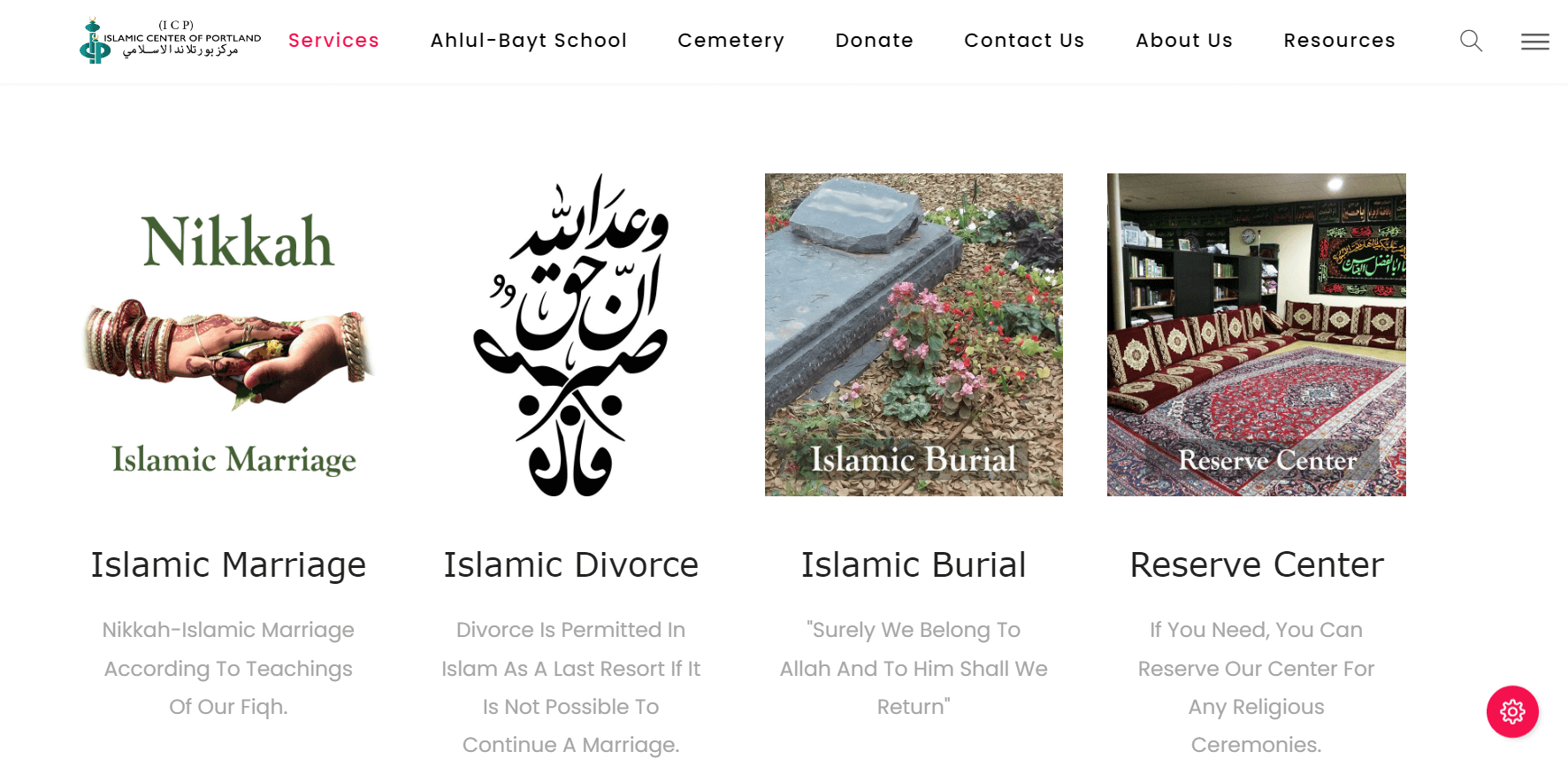Open the search magnifier icon
This screenshot has height=767, width=1568.
(1471, 41)
